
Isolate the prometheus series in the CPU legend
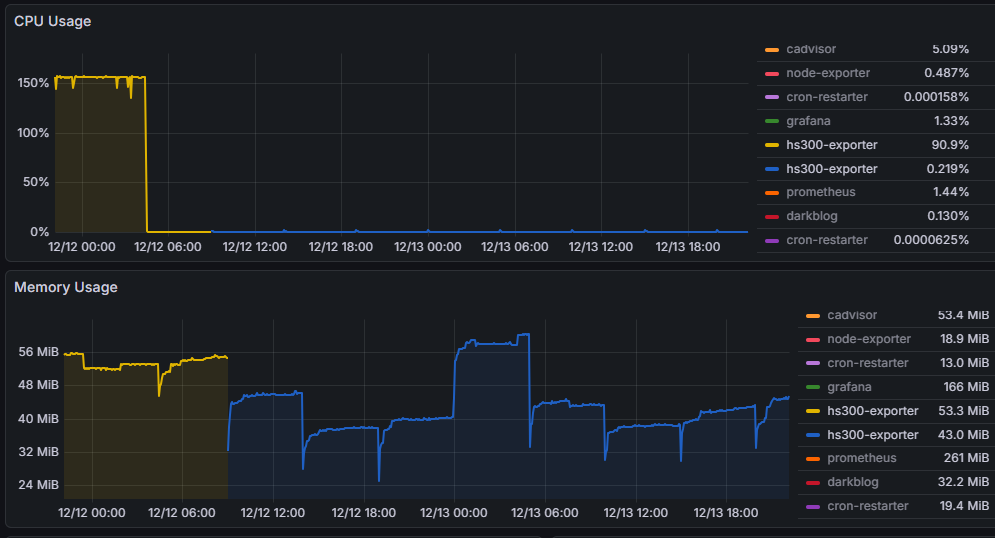point(821,192)
